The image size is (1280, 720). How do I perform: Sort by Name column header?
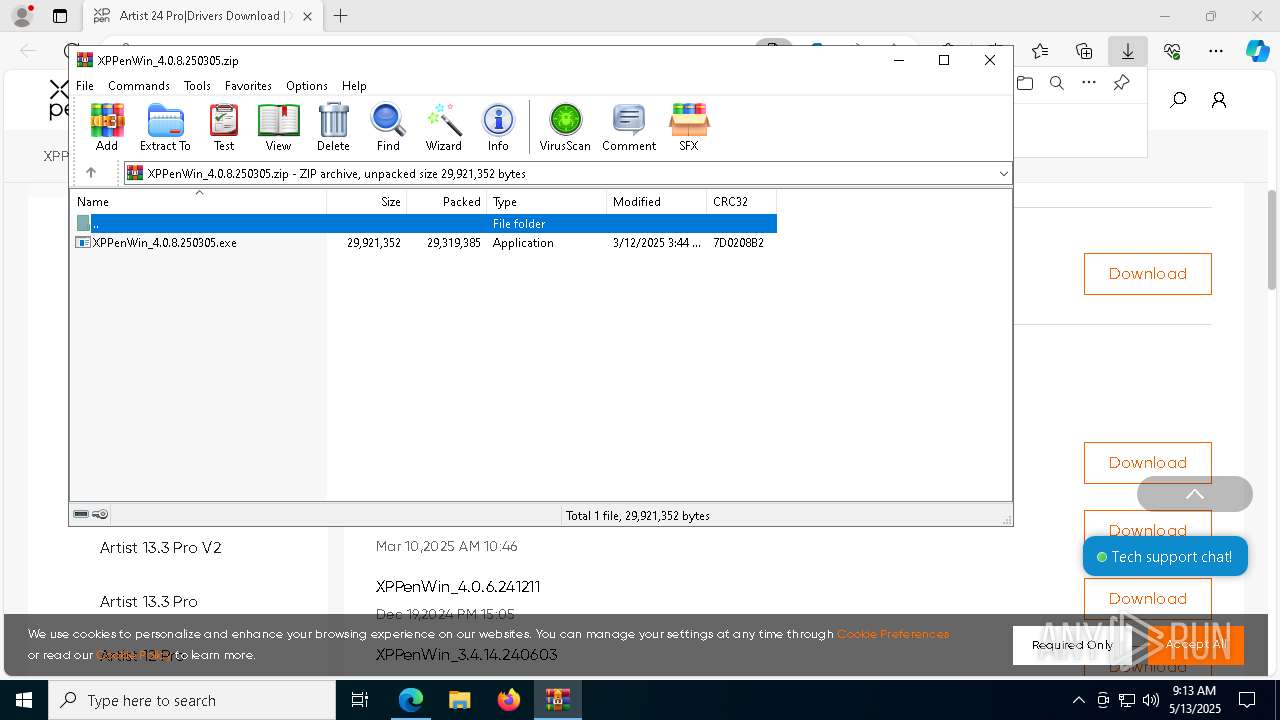pos(198,202)
